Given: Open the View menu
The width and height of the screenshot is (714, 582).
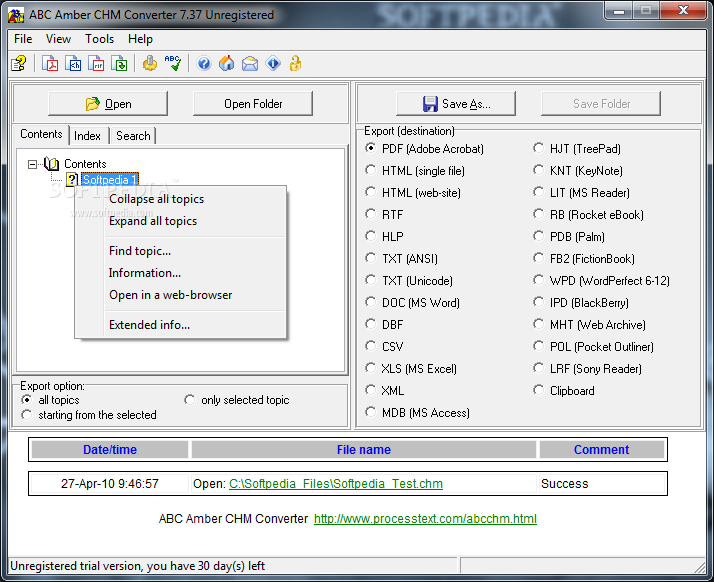Looking at the screenshot, I should click(58, 39).
